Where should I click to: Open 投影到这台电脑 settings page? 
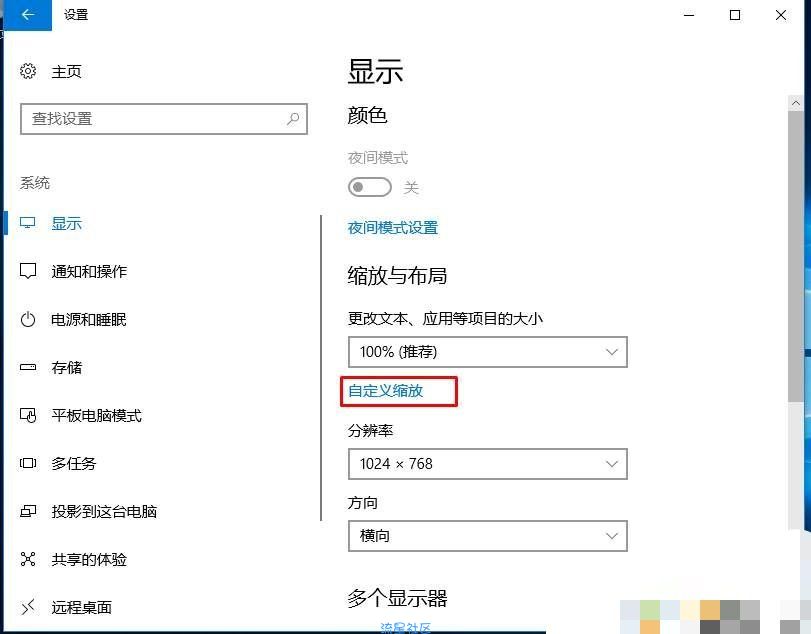(x=104, y=511)
